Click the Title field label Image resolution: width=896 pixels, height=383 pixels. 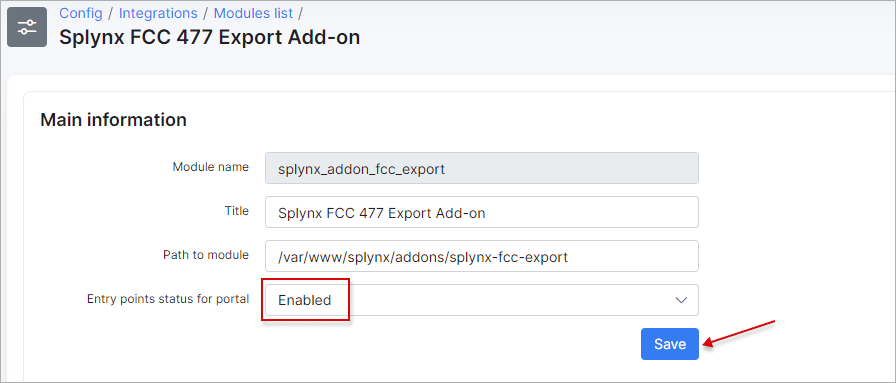237,211
